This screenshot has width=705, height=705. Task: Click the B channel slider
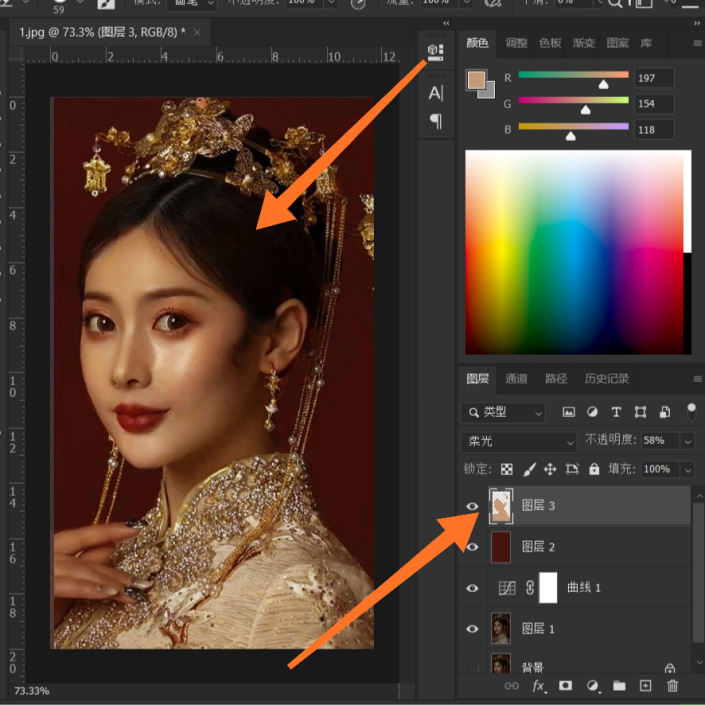pos(573,126)
